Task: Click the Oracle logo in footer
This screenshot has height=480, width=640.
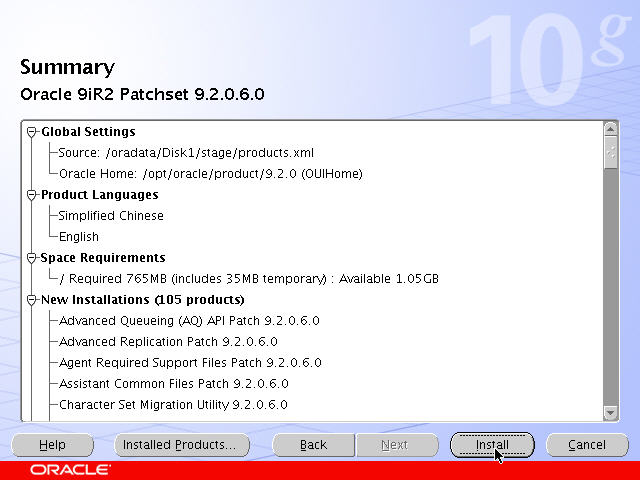Action: (x=70, y=470)
